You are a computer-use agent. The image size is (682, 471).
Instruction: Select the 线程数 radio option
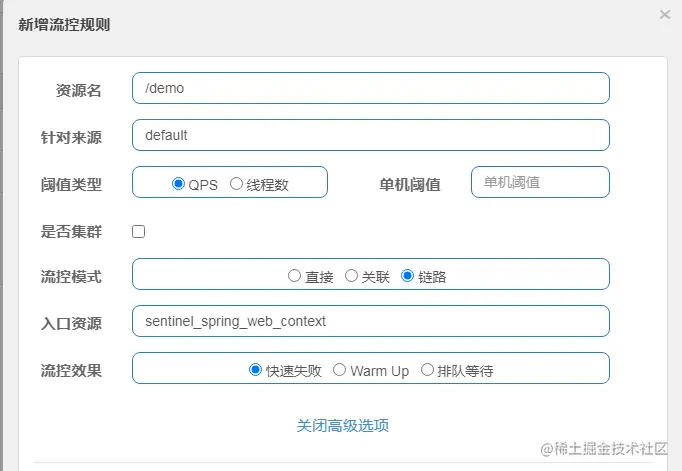pos(237,184)
